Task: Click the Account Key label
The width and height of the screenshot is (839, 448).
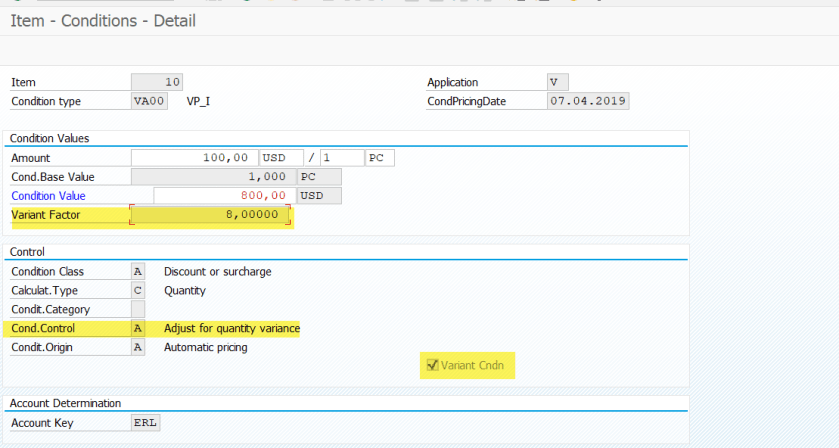Action: click(42, 423)
